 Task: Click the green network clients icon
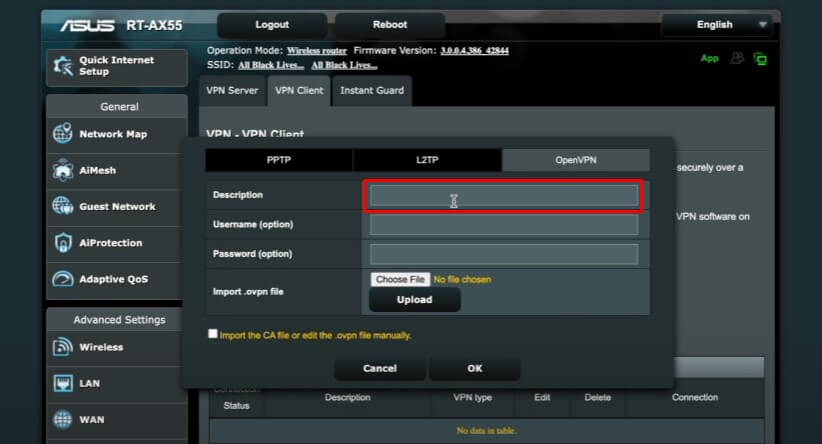click(761, 59)
